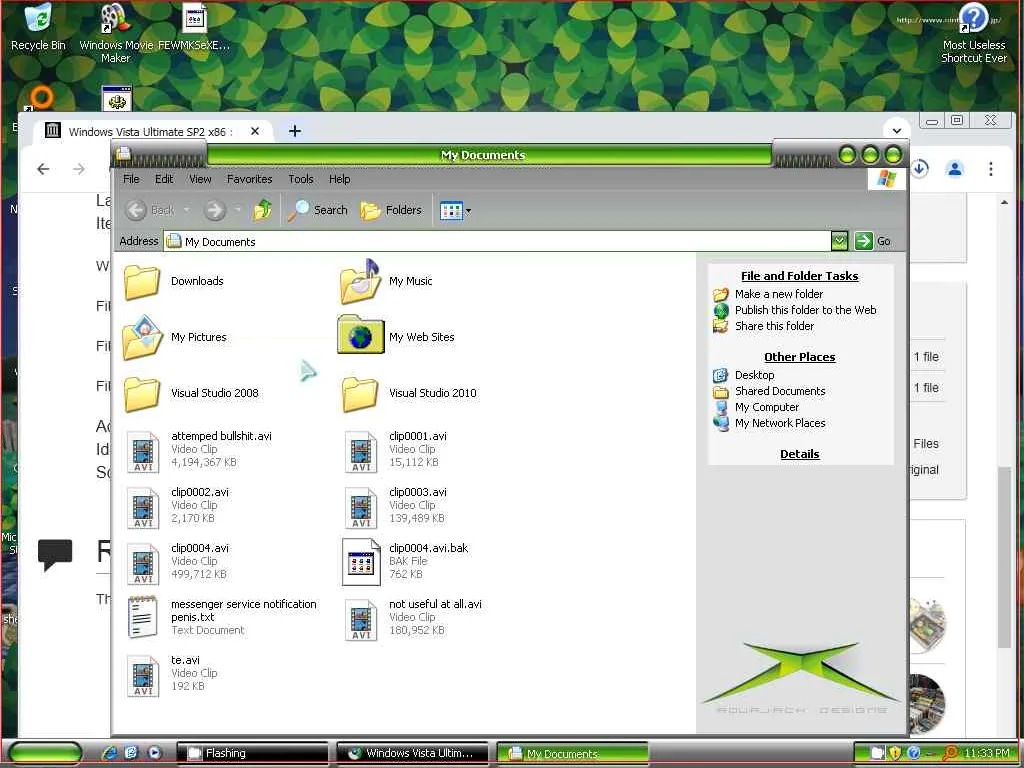Select the My Web Sites folder icon
The image size is (1024, 768).
[360, 335]
